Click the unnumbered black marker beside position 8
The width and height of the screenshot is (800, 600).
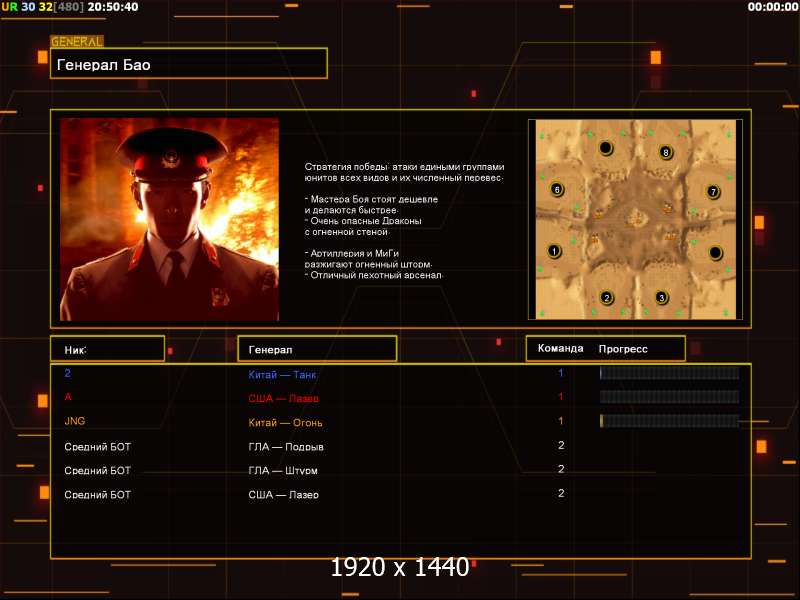[x=606, y=148]
